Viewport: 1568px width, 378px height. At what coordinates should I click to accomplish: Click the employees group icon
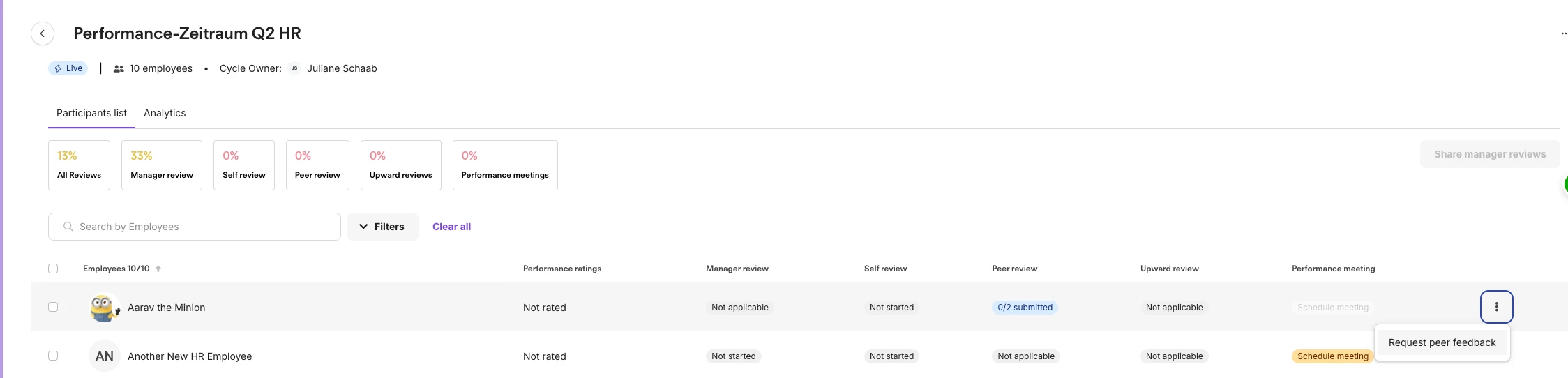119,68
